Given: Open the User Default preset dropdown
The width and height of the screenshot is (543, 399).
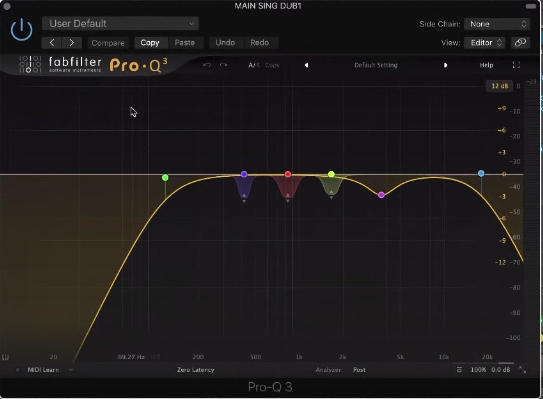Looking at the screenshot, I should click(x=120, y=24).
